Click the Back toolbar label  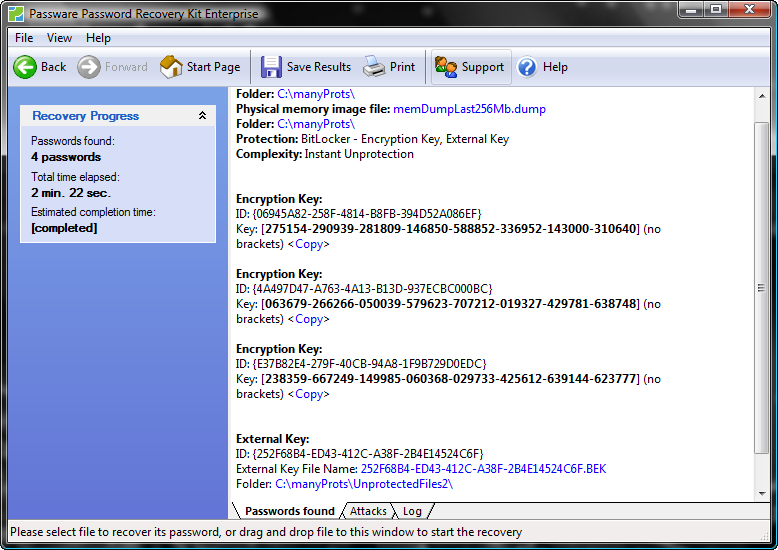(54, 67)
